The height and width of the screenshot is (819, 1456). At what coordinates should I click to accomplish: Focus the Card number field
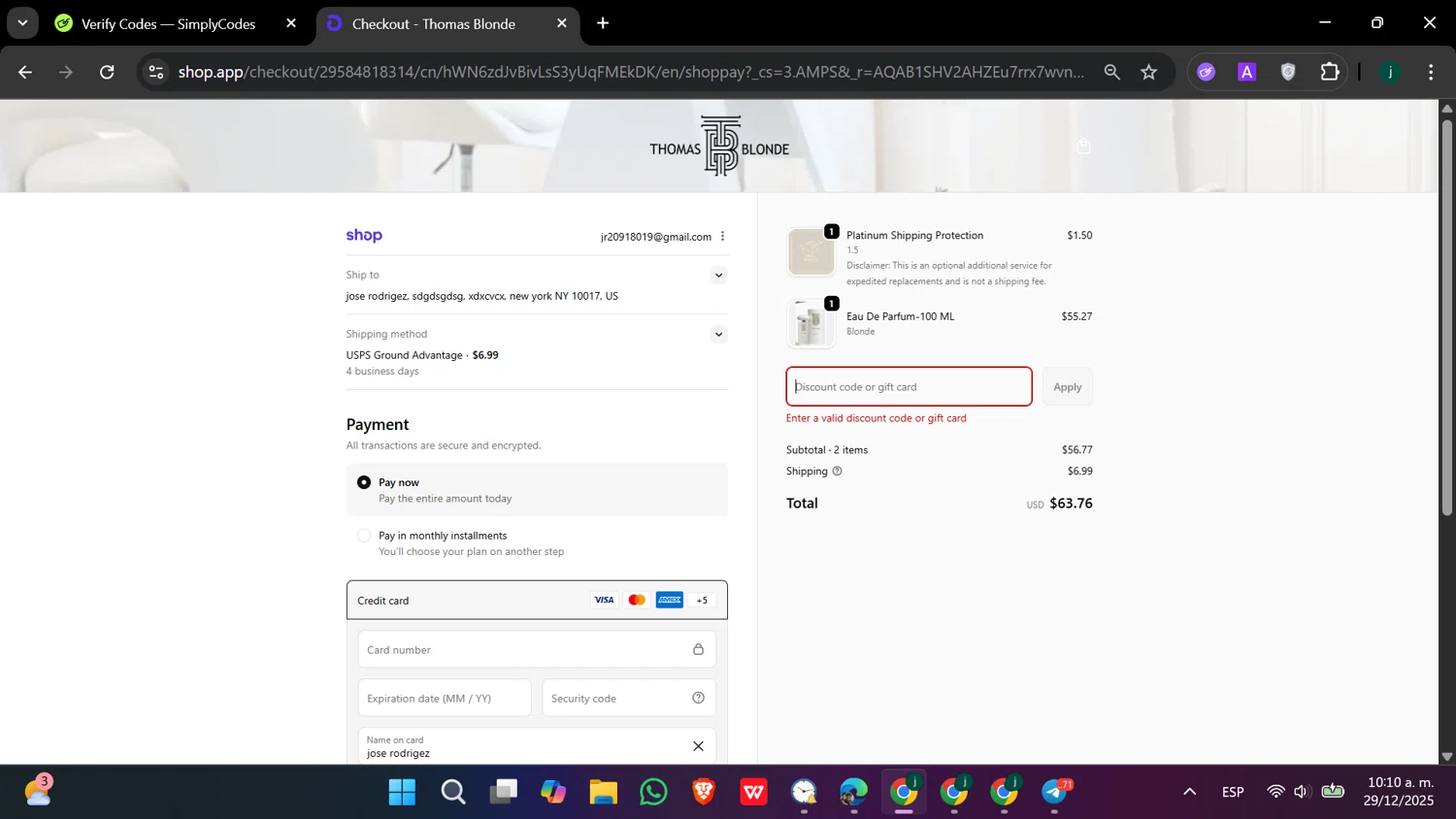pyautogui.click(x=537, y=650)
